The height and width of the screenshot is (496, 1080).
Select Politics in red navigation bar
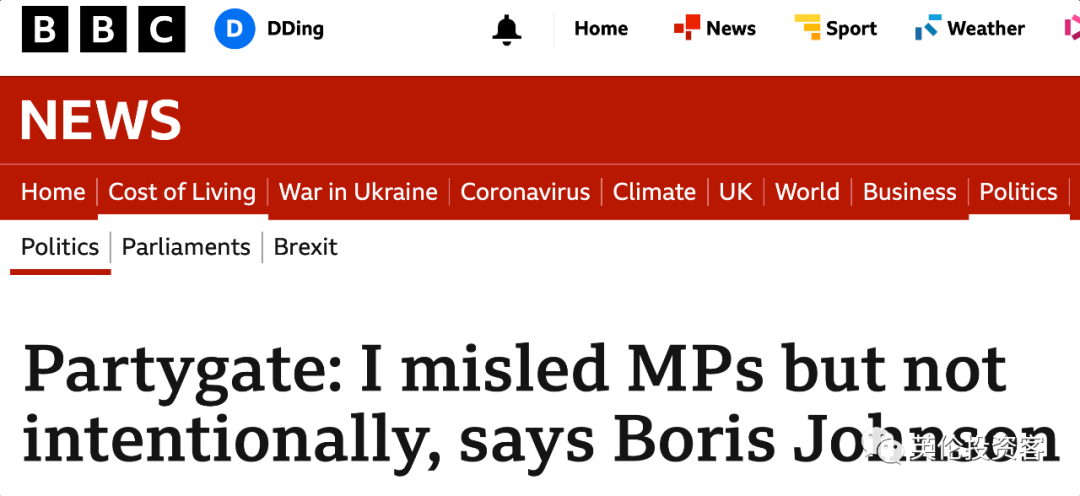pyautogui.click(x=1018, y=192)
